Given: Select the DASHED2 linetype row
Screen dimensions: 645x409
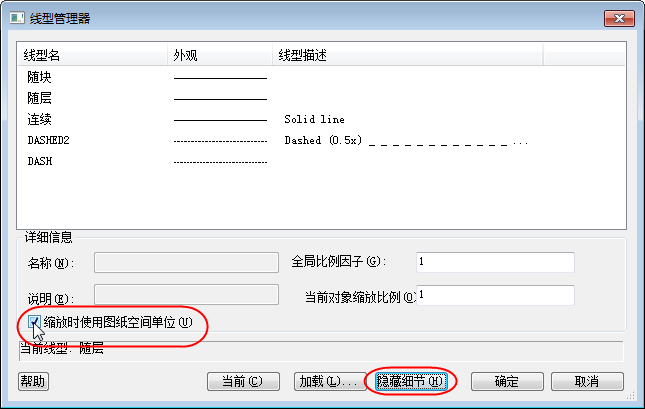Looking at the screenshot, I should pyautogui.click(x=321, y=140).
